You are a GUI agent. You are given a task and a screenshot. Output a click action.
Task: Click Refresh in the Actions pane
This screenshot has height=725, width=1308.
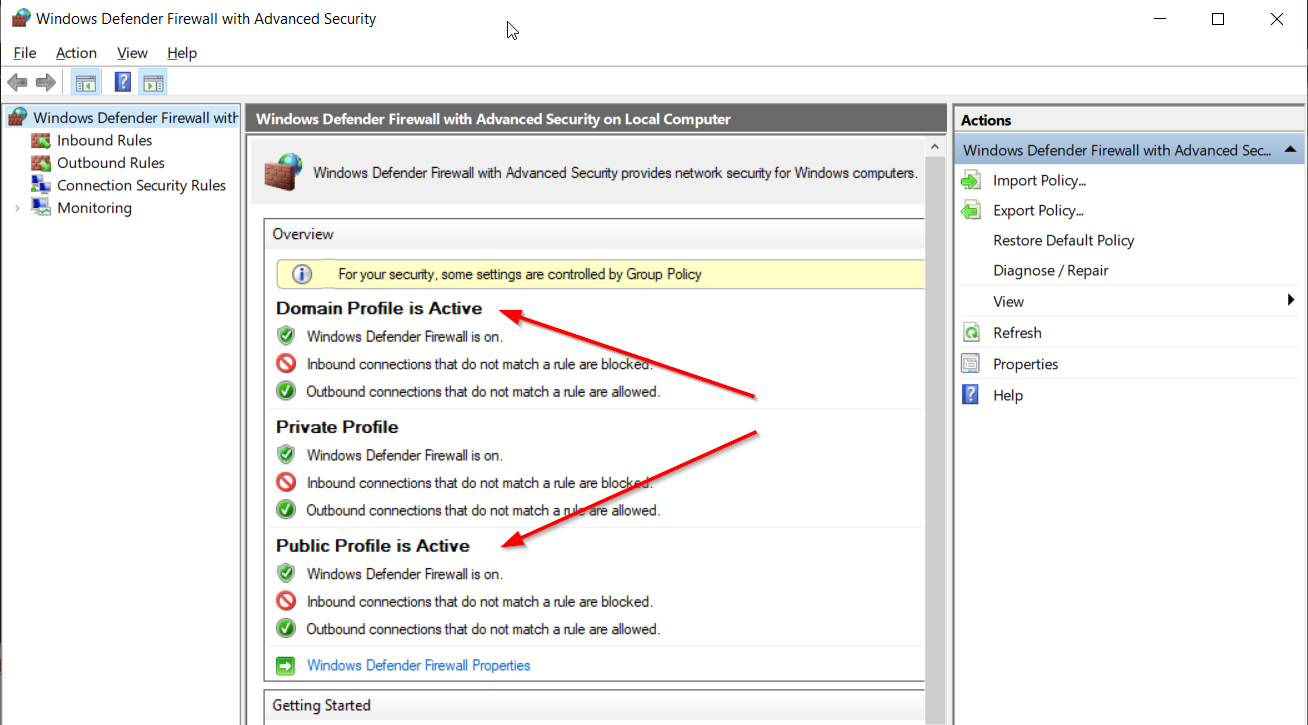pyautogui.click(x=1017, y=333)
